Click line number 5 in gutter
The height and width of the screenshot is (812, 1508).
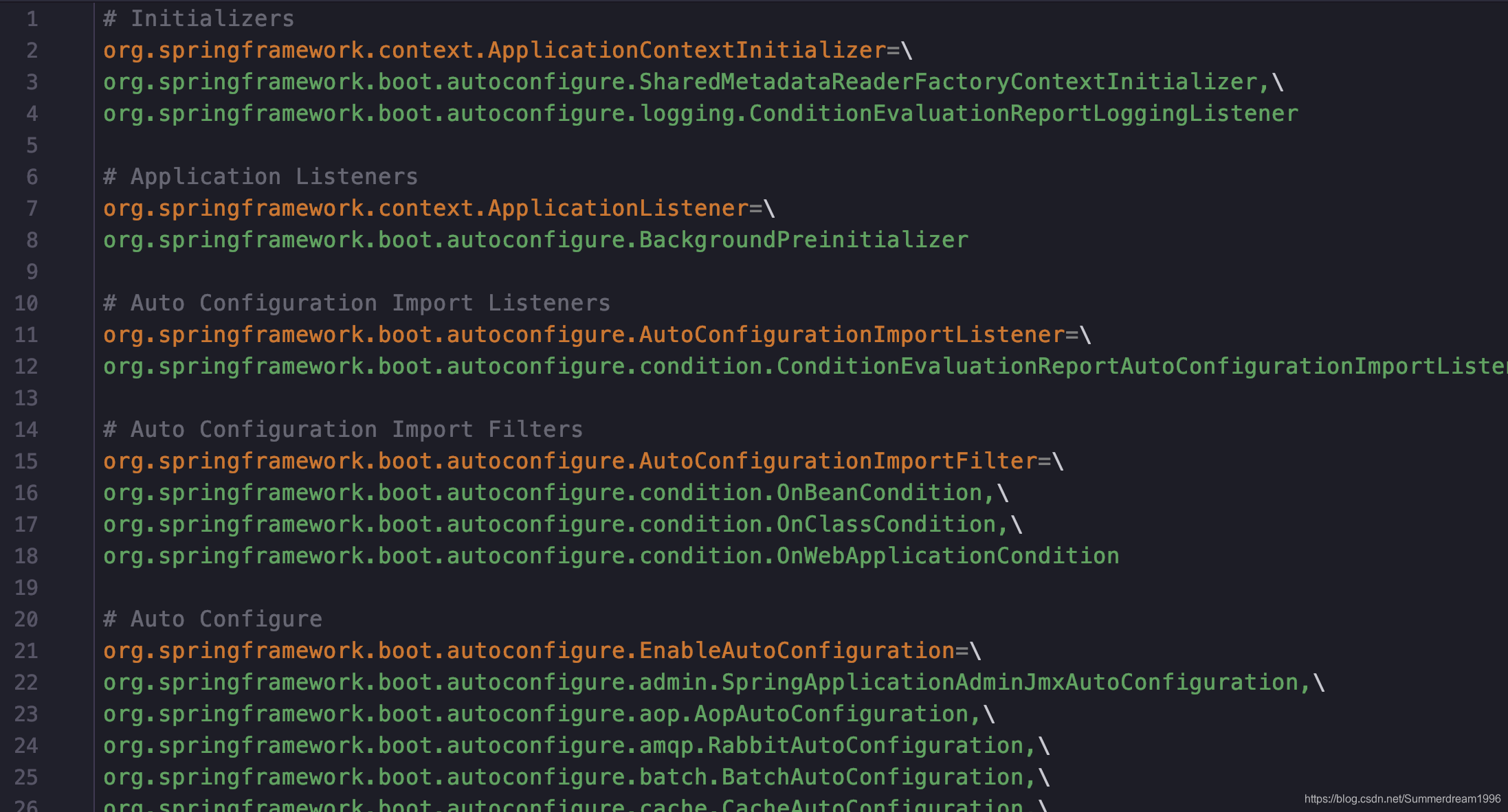click(32, 145)
